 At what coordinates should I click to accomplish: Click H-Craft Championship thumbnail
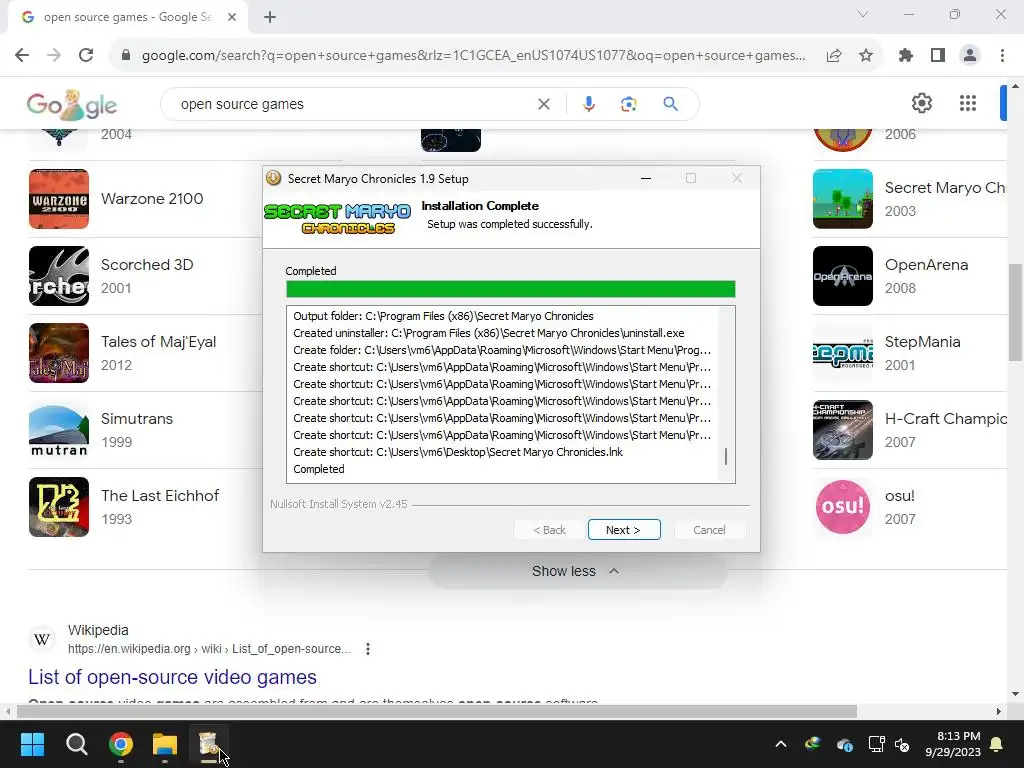click(842, 430)
